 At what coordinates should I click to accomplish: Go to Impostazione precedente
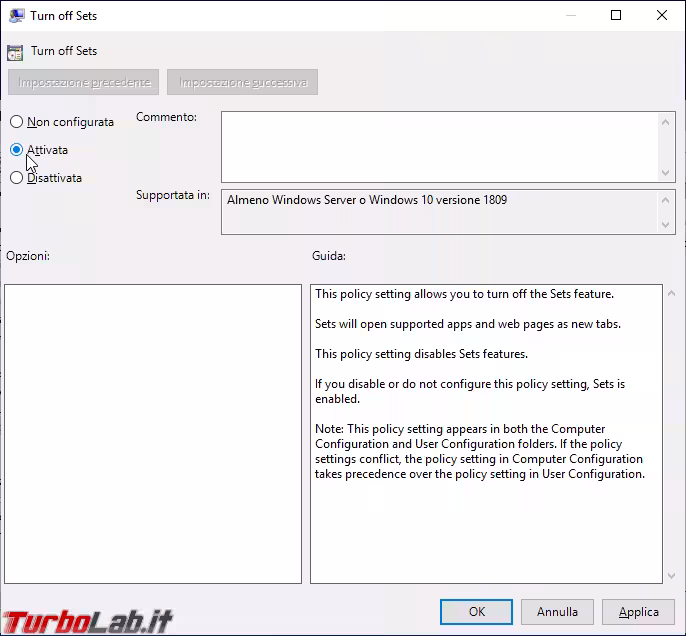tap(84, 82)
